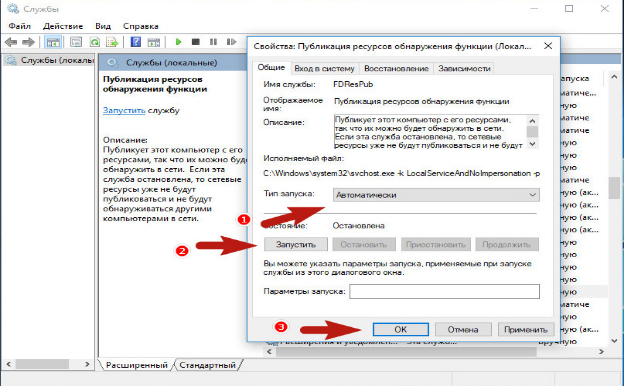Refresh the services list via toolbar icon
624x386 pixels.
pos(95,42)
